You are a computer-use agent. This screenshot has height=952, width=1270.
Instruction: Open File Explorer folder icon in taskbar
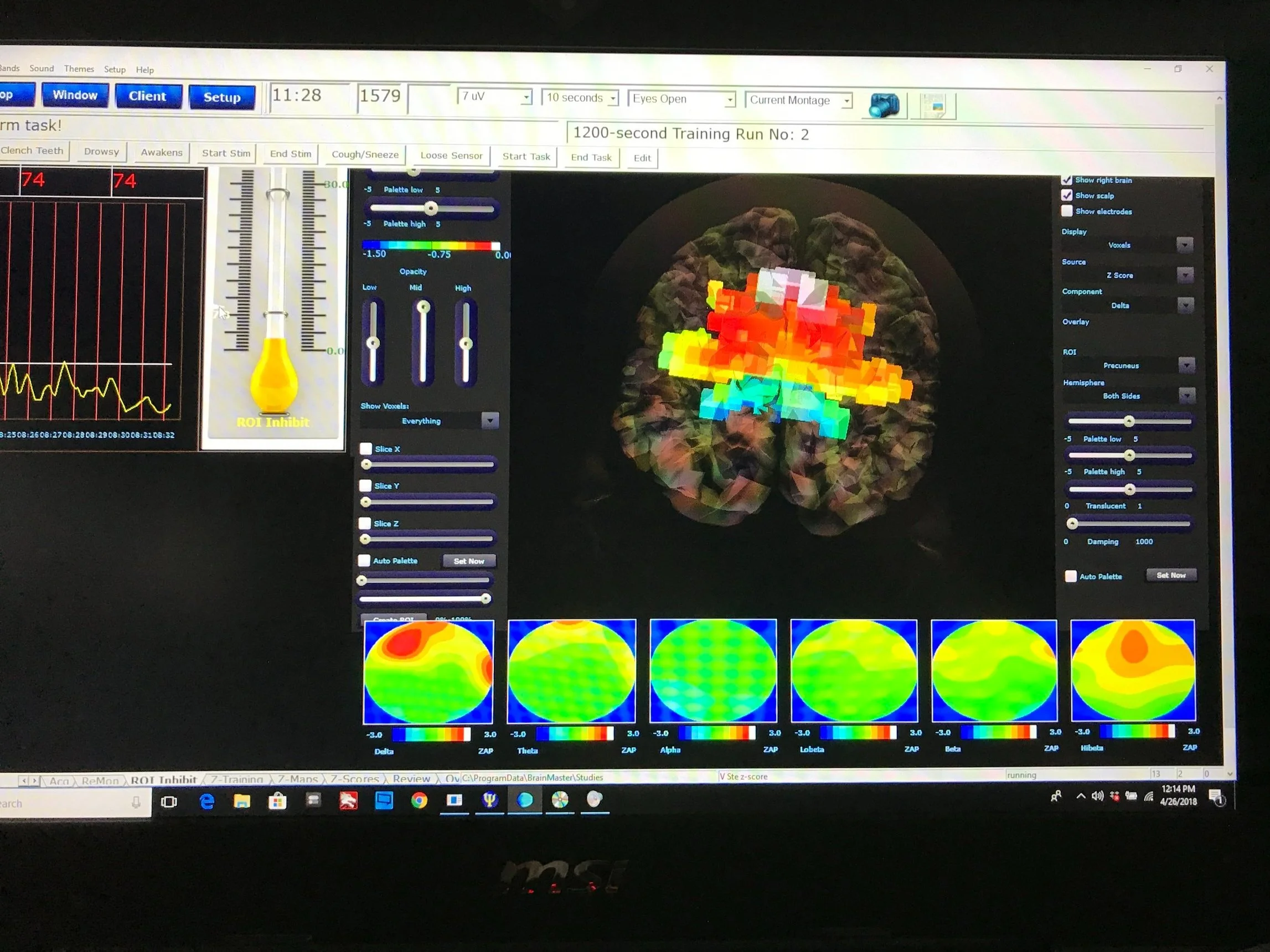[x=242, y=801]
